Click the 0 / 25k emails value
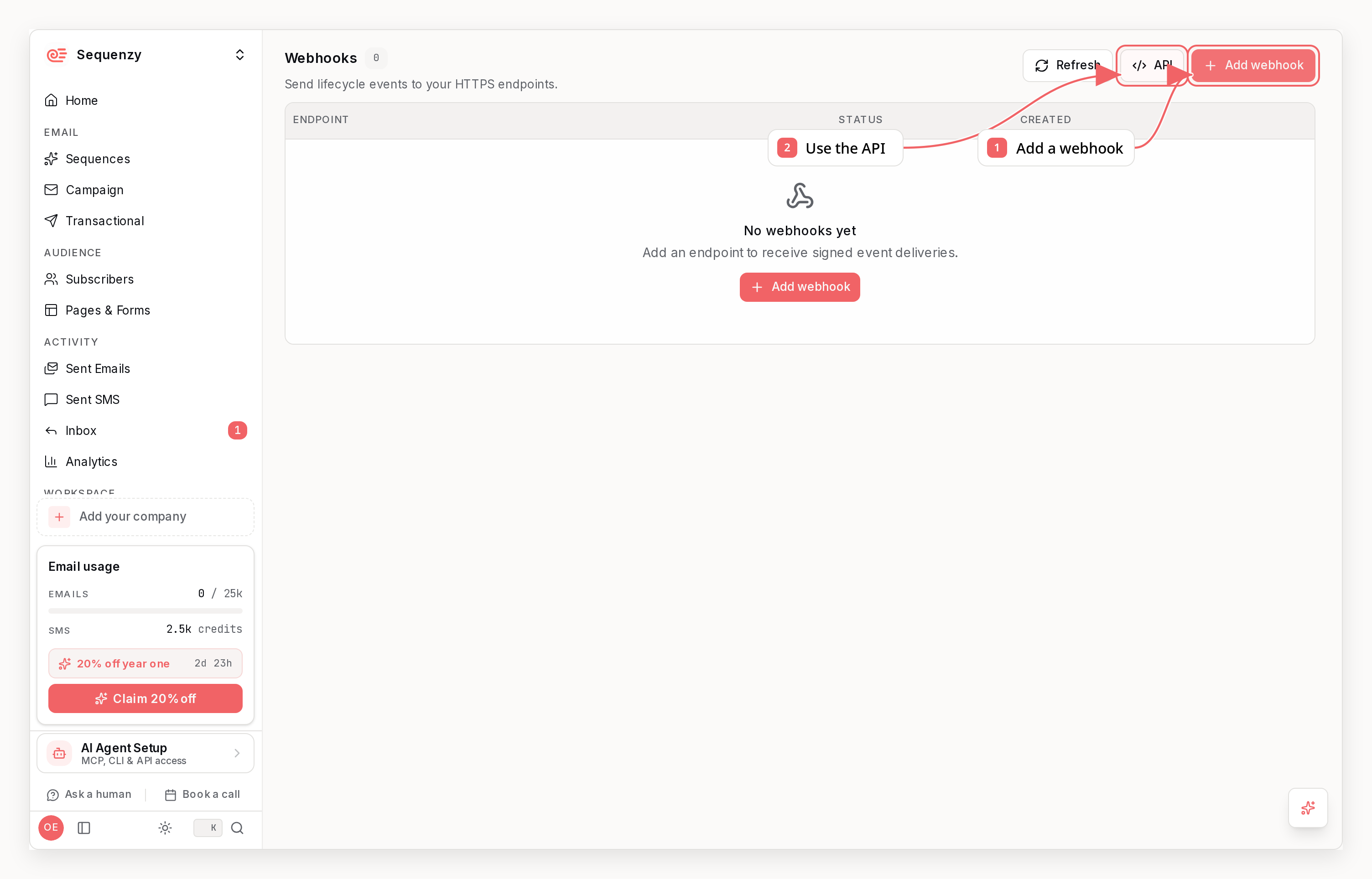1372x879 pixels. pyautogui.click(x=220, y=594)
